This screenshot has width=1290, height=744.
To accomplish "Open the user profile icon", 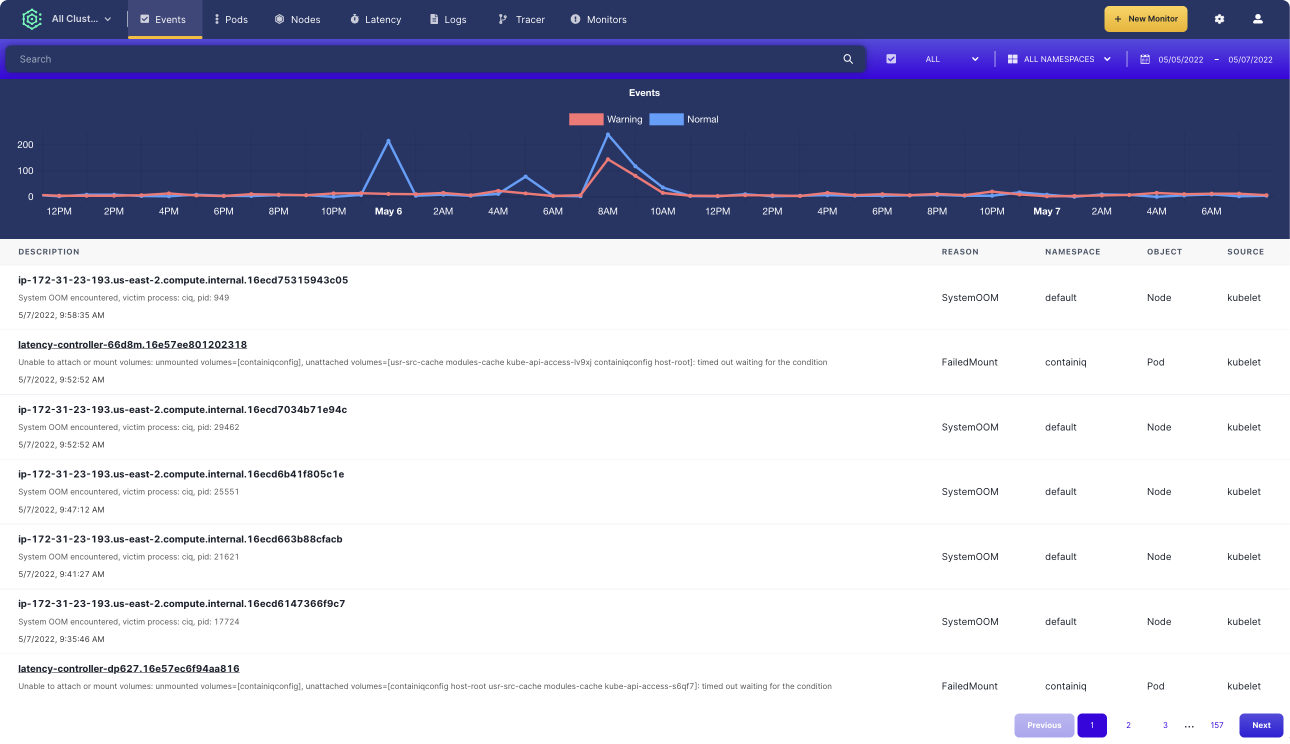I will click(1258, 19).
